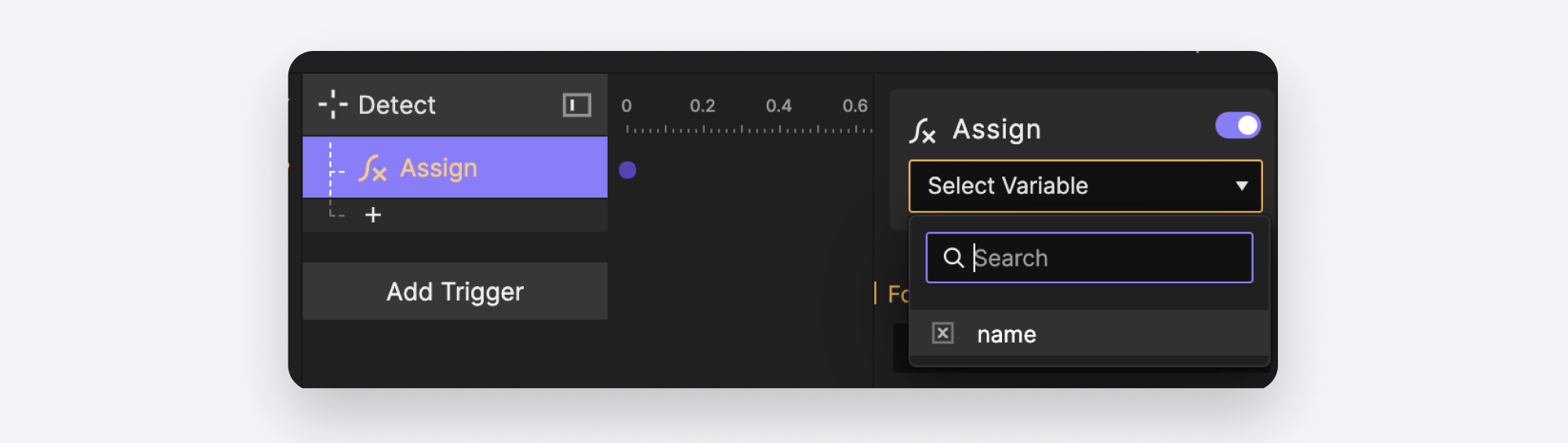Click the 0.2 mark on the timeline ruler
This screenshot has height=443, width=1568.
702,106
